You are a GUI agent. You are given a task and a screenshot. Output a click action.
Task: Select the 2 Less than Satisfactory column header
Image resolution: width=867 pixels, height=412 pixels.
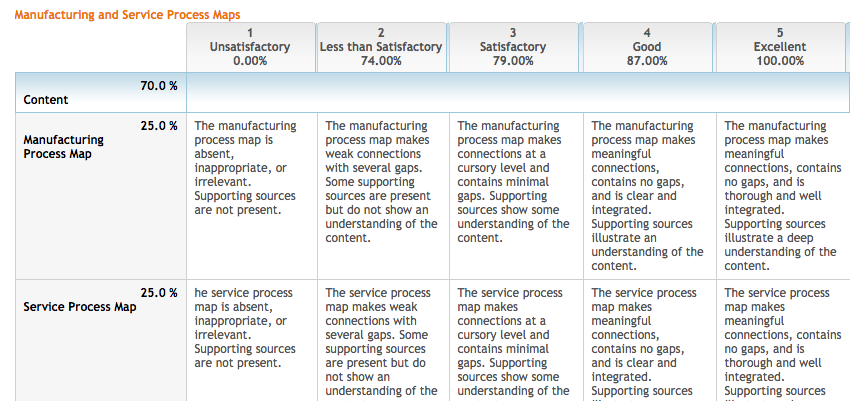tap(381, 48)
